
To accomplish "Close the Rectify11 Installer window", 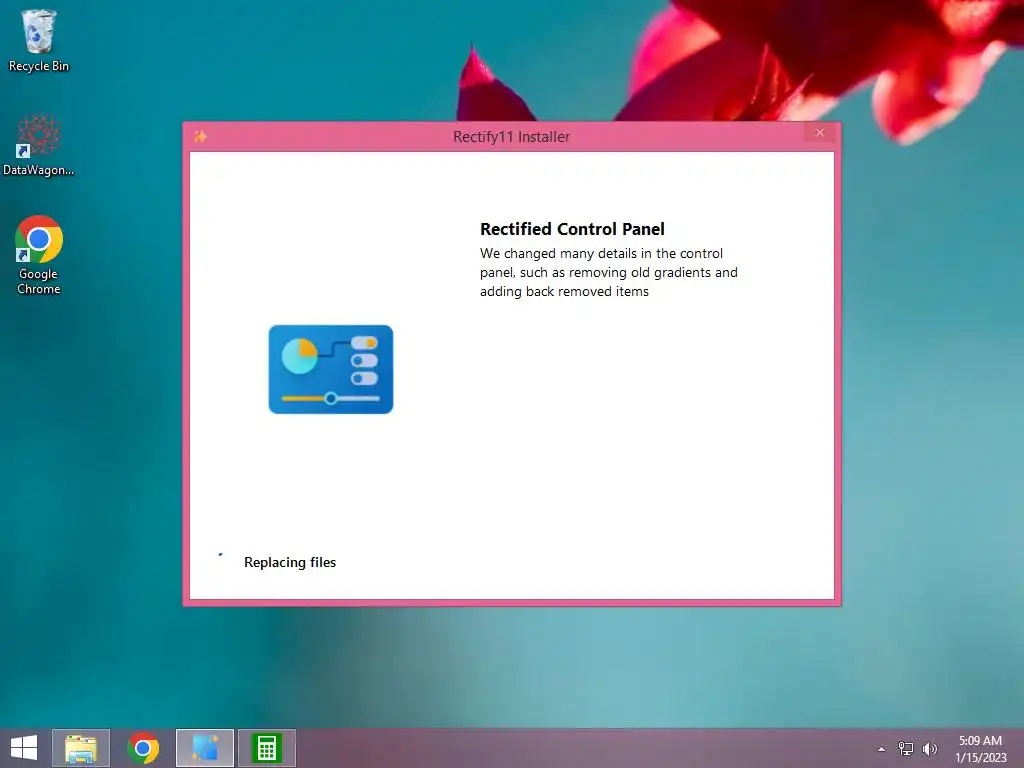I will pyautogui.click(x=820, y=133).
